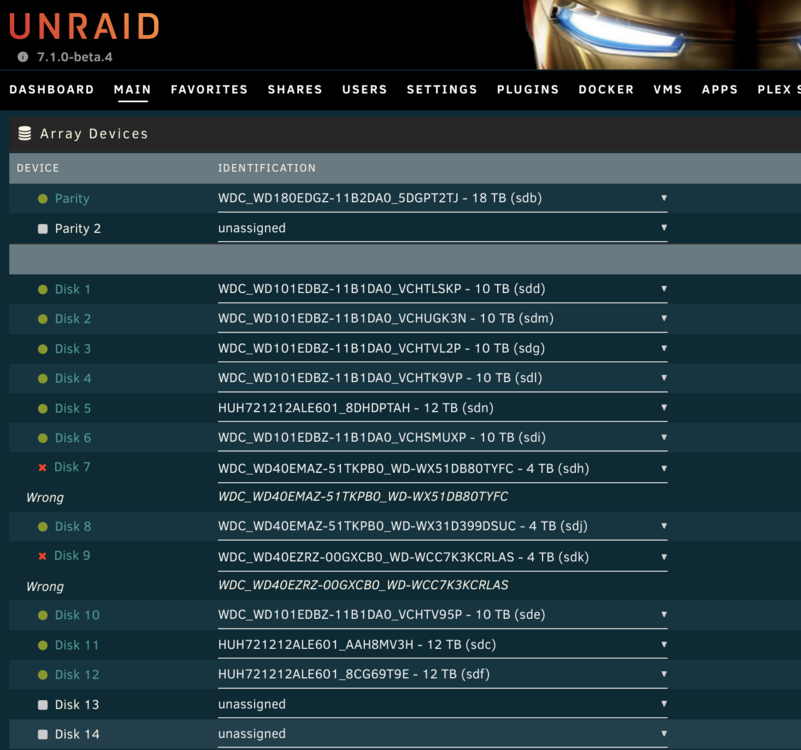The height and width of the screenshot is (750, 801).
Task: Open the Apps tab
Action: pos(720,89)
